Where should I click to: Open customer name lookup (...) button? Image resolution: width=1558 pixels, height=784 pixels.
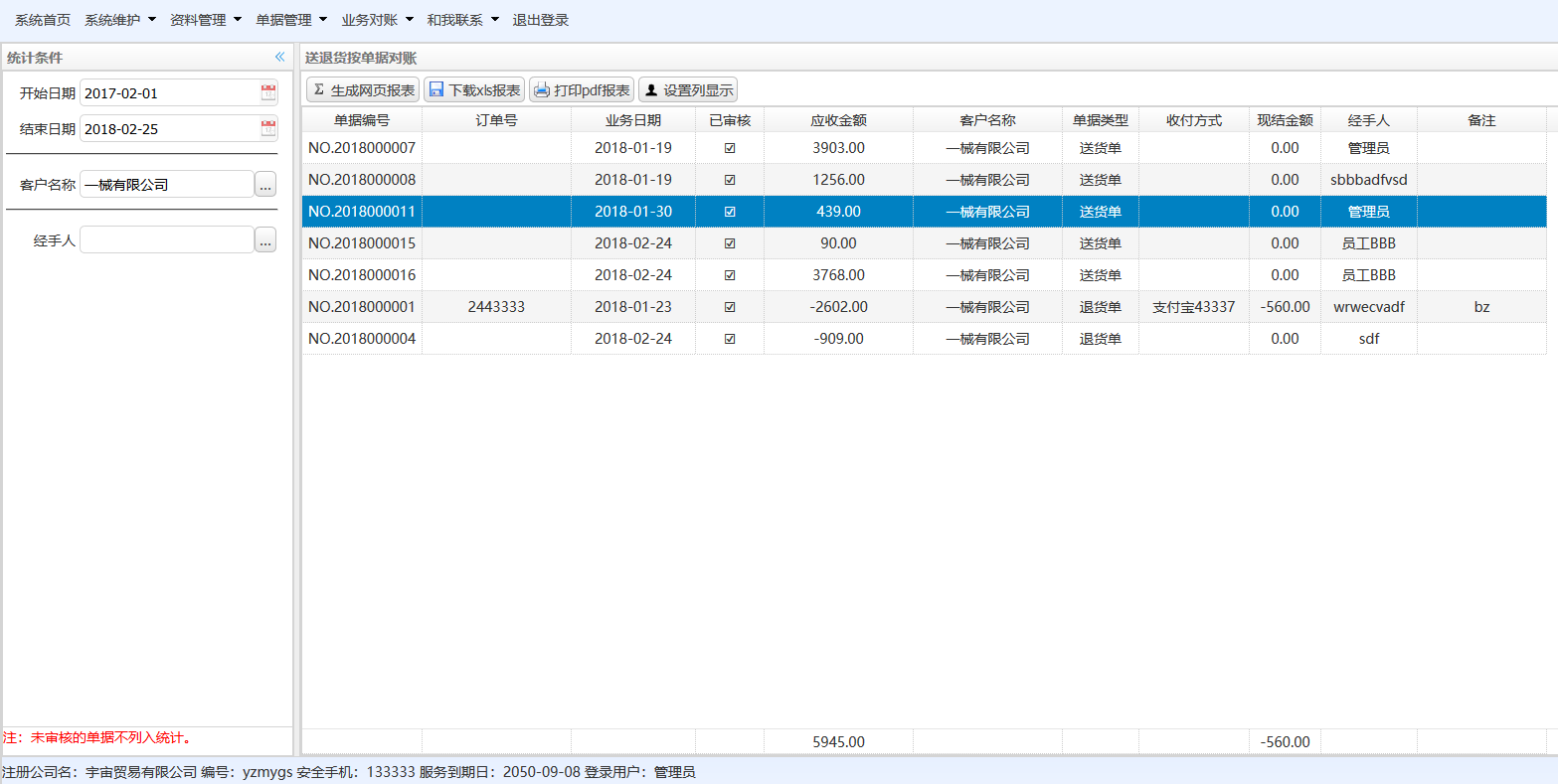[x=265, y=184]
